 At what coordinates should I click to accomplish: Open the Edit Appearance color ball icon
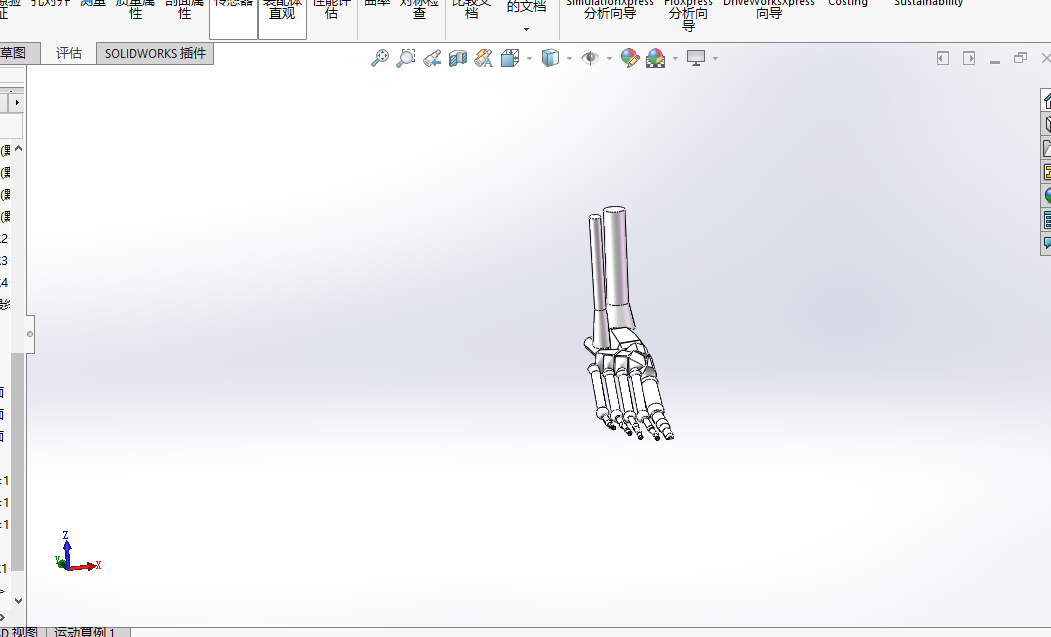pos(629,58)
